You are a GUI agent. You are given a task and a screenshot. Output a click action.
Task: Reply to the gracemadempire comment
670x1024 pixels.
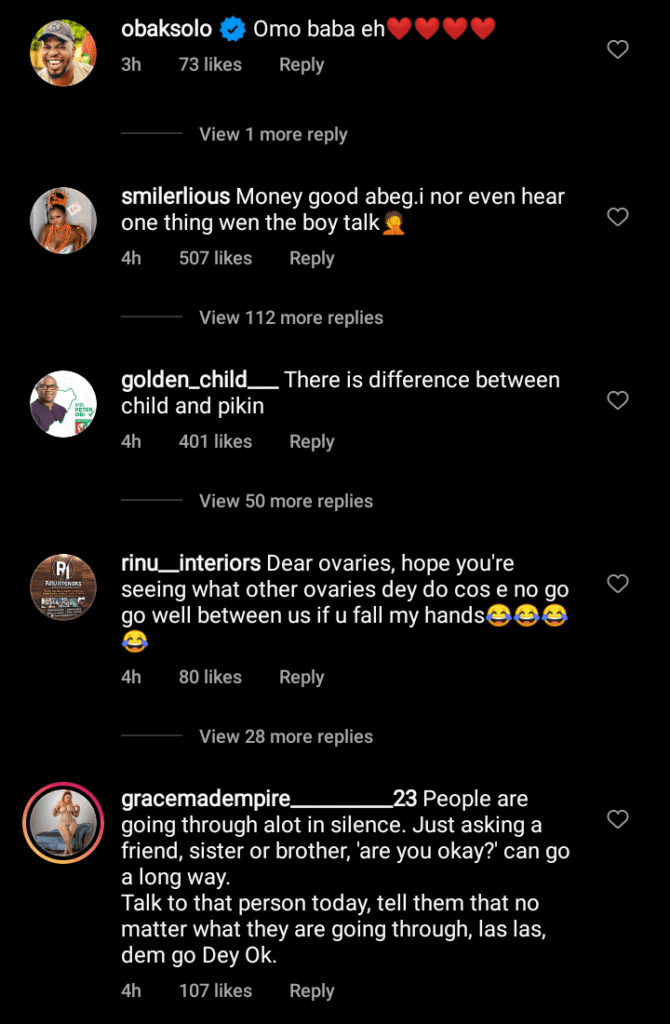[x=311, y=991]
